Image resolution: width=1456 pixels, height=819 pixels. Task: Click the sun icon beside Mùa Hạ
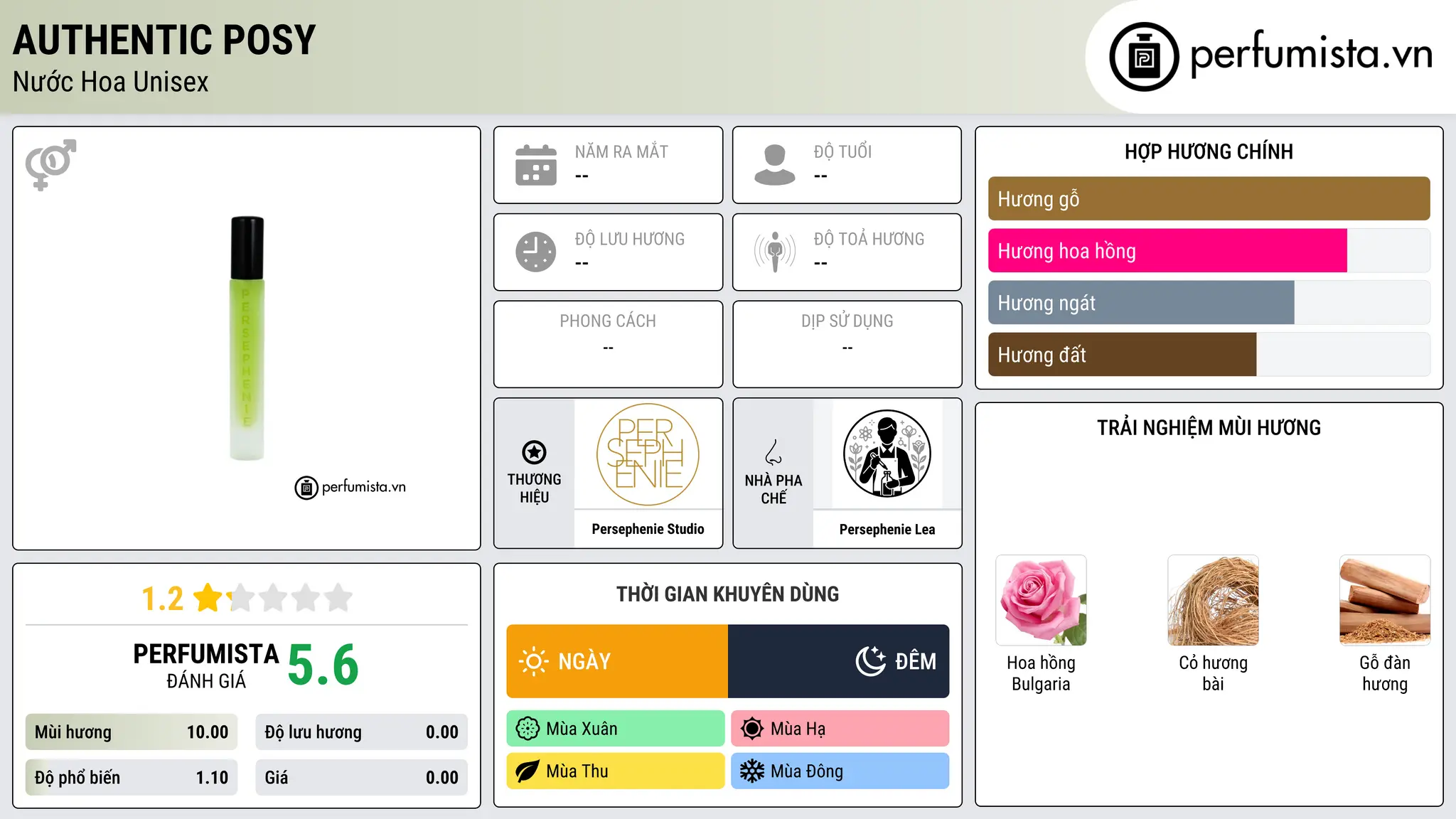coord(752,729)
